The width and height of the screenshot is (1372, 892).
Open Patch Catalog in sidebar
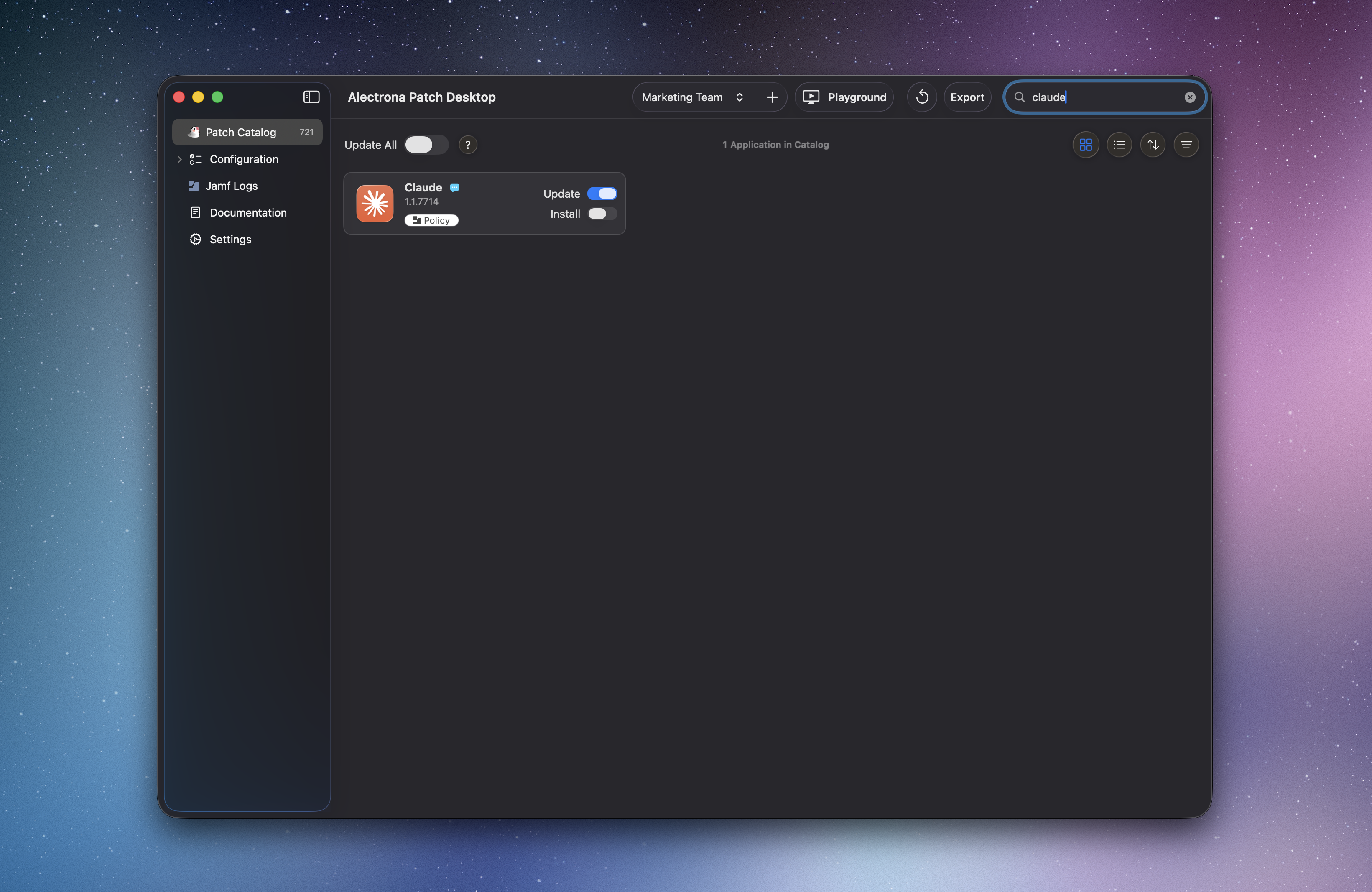[x=247, y=132]
